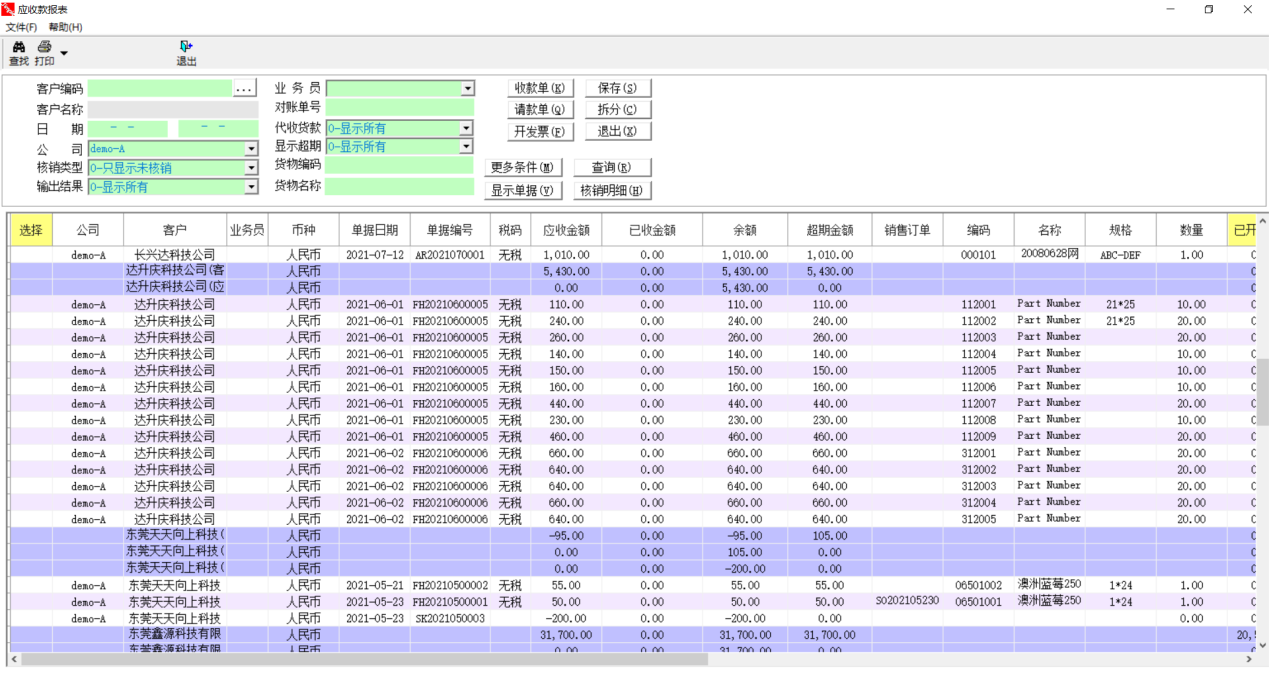
Task: Click the 打印 printer toolbar icon
Action: coord(44,46)
